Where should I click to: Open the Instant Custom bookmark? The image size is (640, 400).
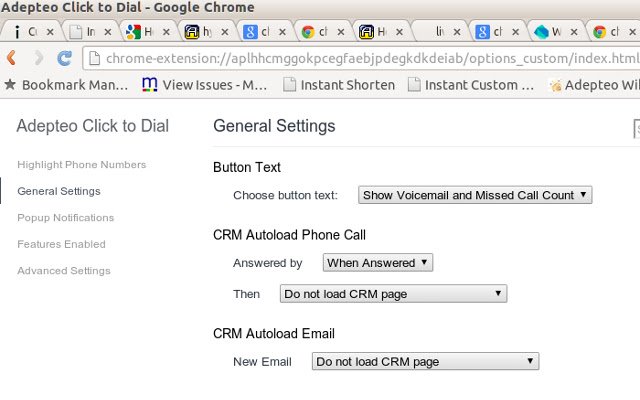click(471, 85)
